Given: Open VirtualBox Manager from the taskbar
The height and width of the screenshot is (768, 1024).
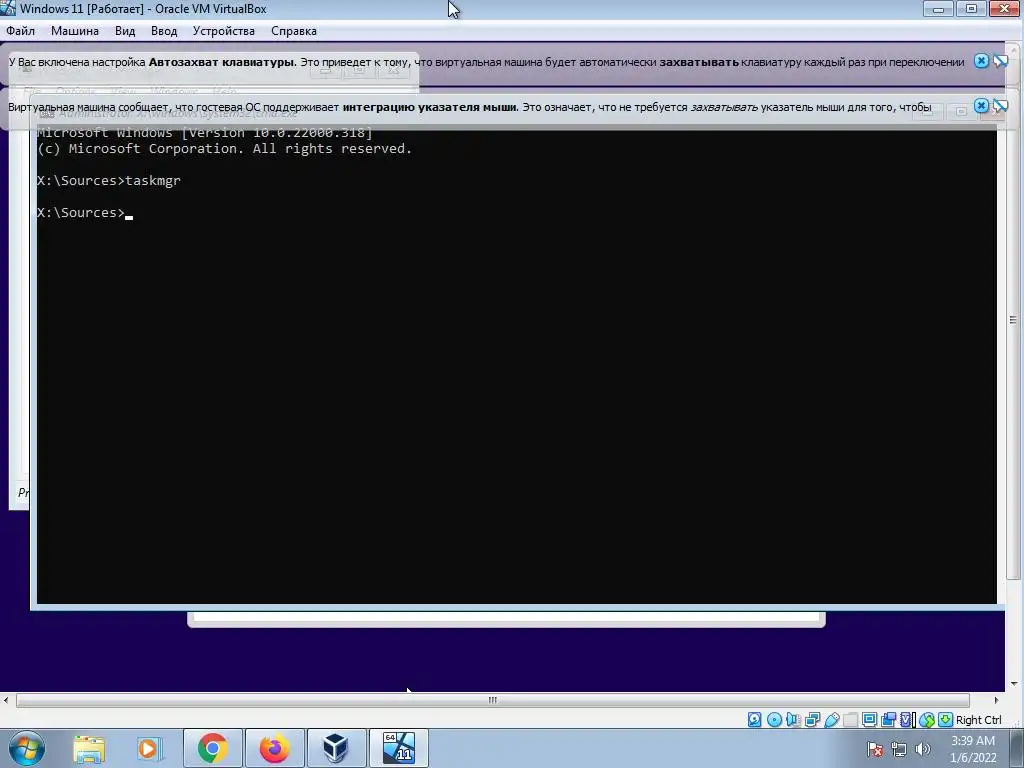Looking at the screenshot, I should 336,748.
